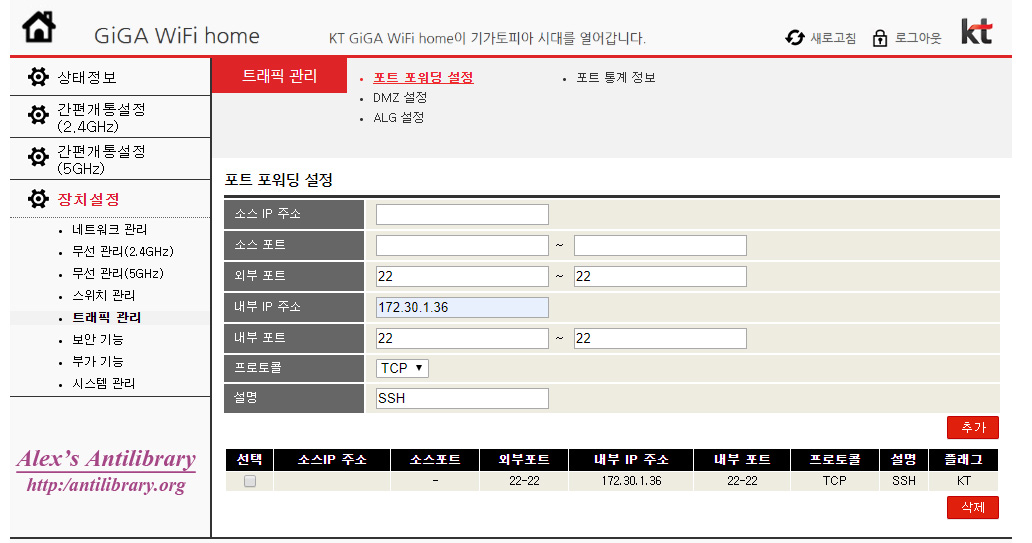
Task: Open 시스템 관리 submenu
Action: 103,384
